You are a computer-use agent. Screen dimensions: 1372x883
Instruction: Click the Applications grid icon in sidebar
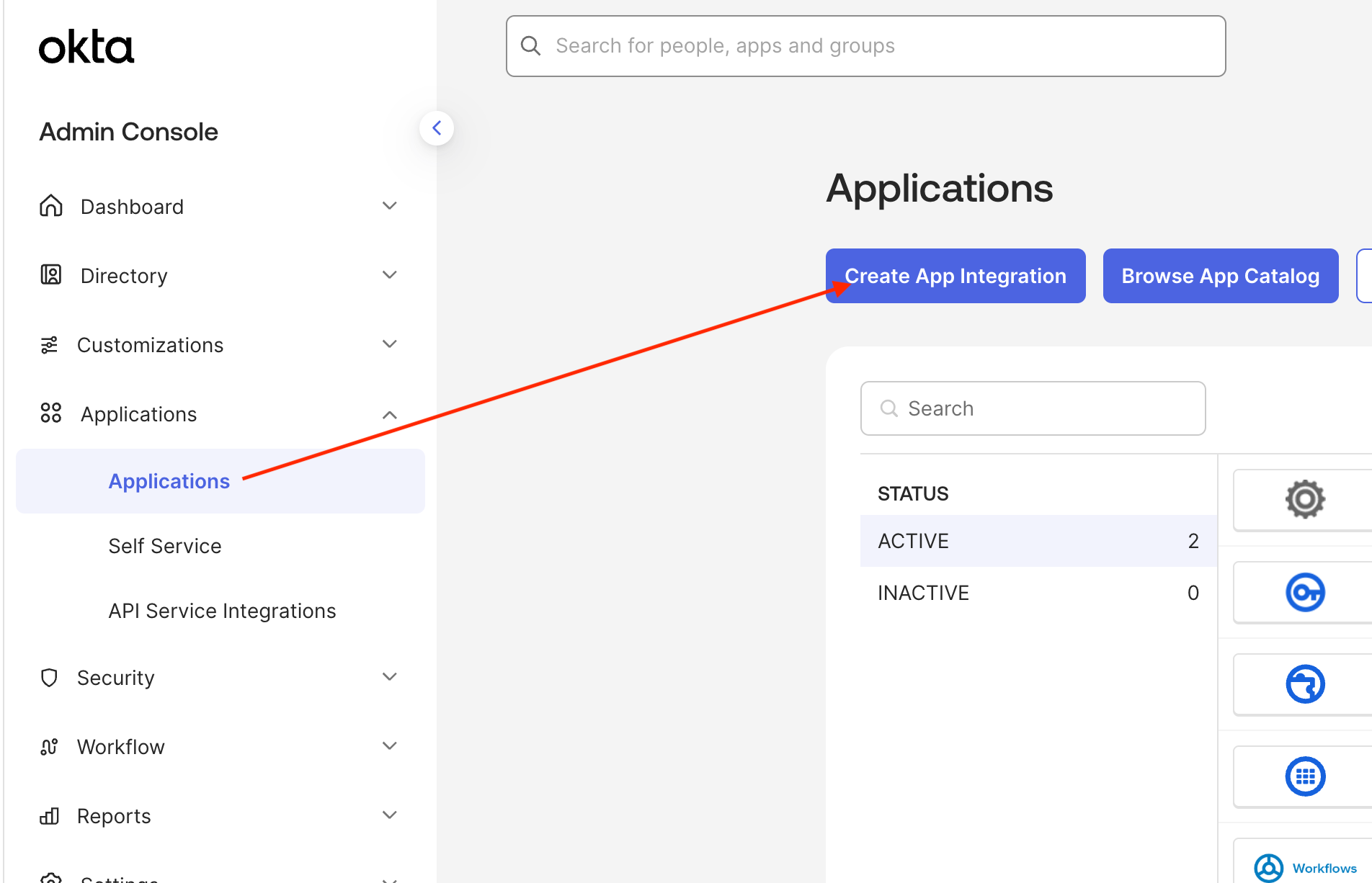click(x=51, y=413)
